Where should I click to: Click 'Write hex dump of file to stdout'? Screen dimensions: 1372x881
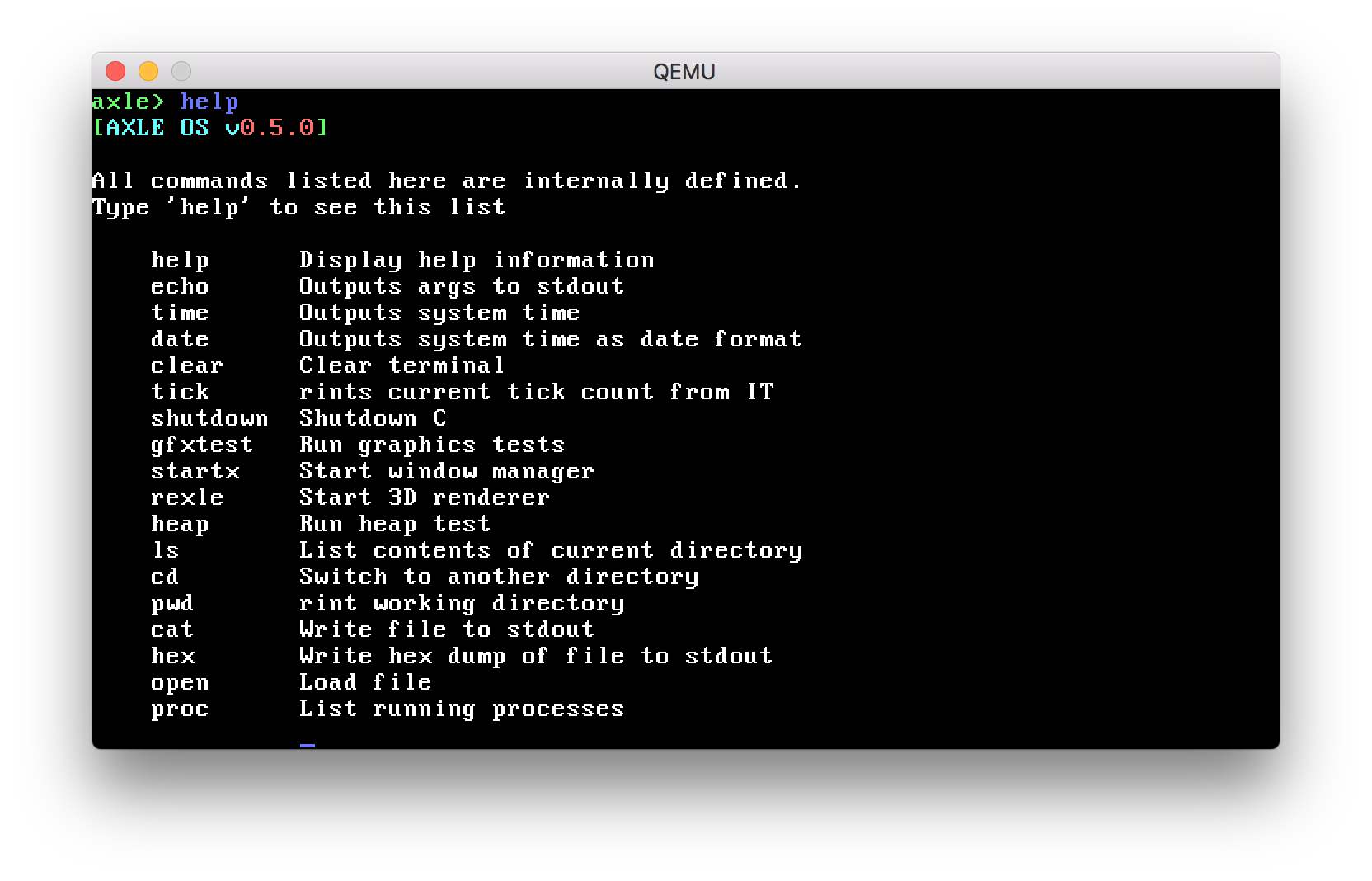tap(536, 656)
